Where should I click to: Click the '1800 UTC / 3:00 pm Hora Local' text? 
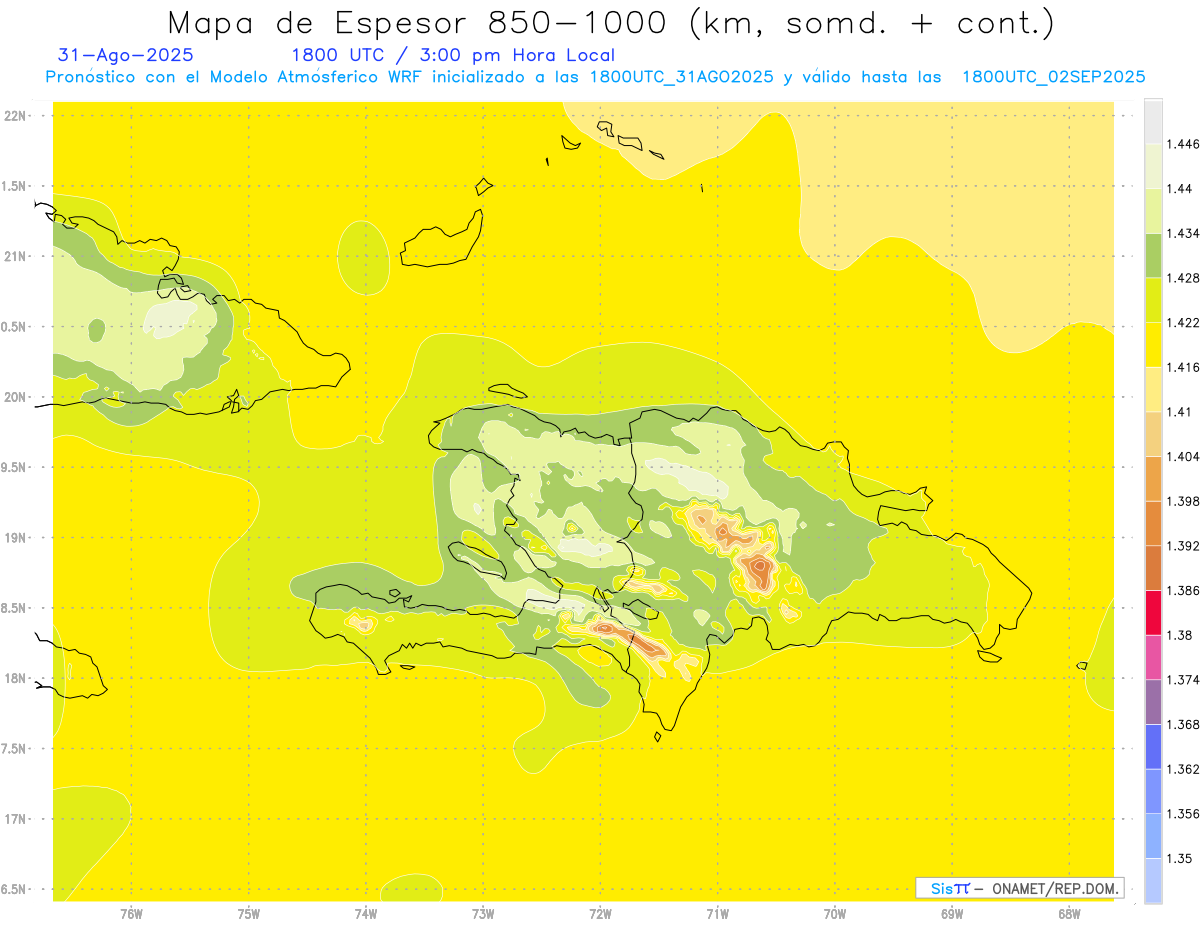[453, 55]
